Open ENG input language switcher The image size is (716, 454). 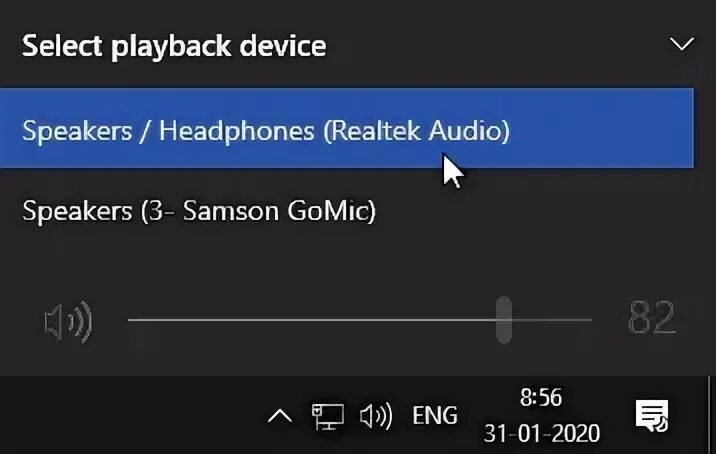[x=435, y=416]
